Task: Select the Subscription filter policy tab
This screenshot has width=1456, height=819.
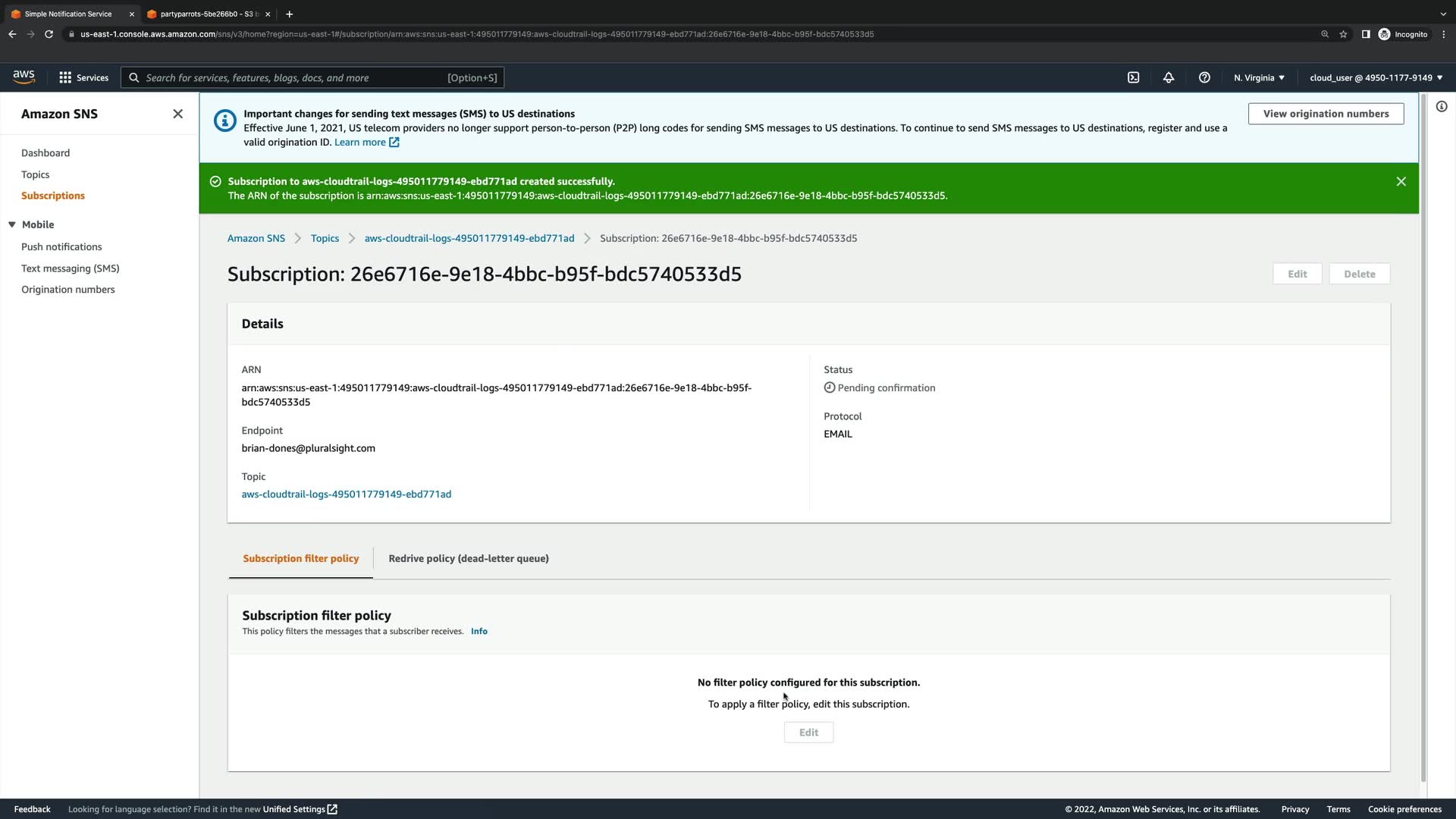Action: pos(300,558)
